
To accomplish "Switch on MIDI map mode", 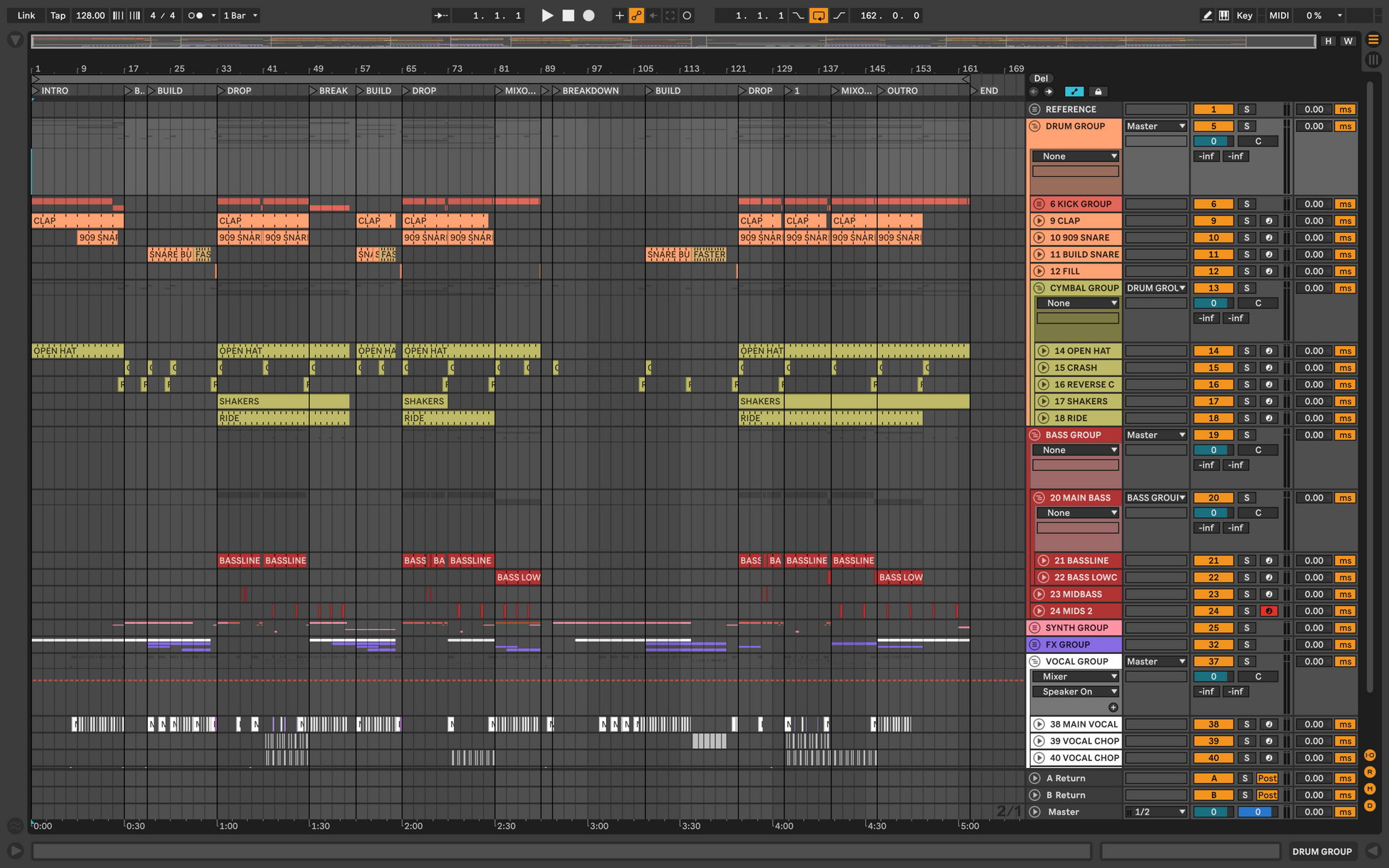I will (x=1279, y=15).
